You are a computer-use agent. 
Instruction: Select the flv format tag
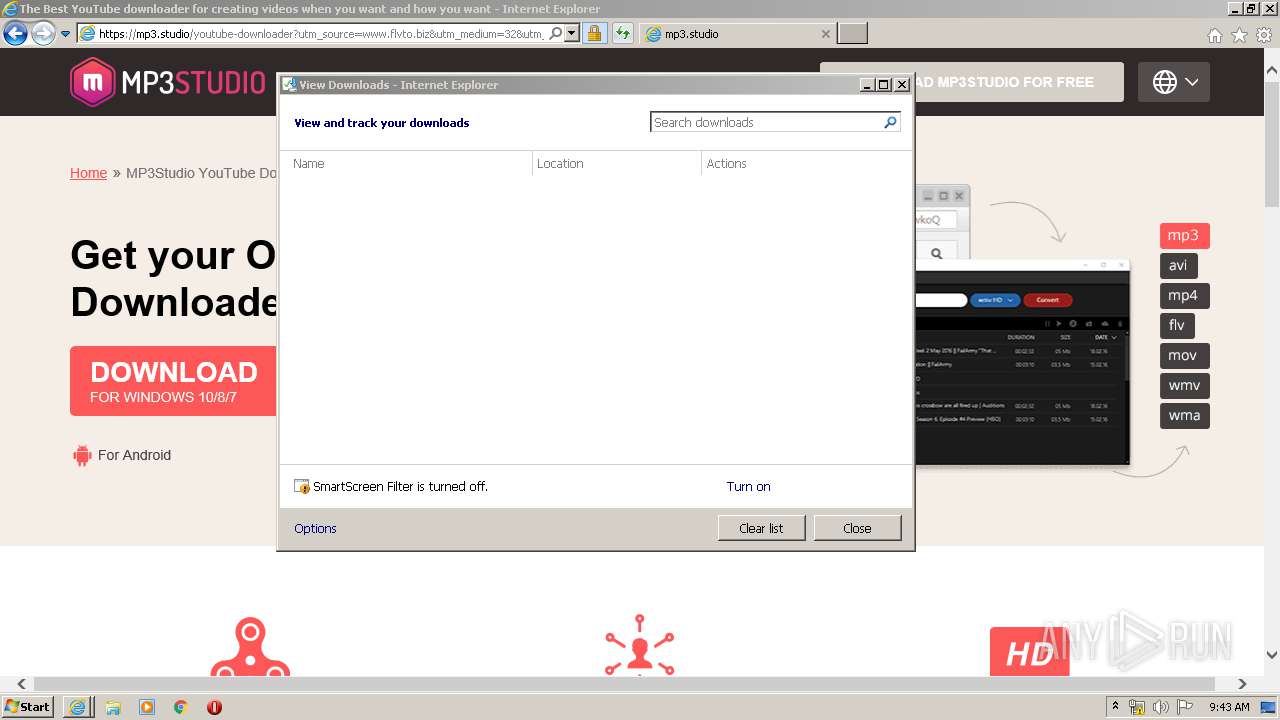tap(1177, 326)
